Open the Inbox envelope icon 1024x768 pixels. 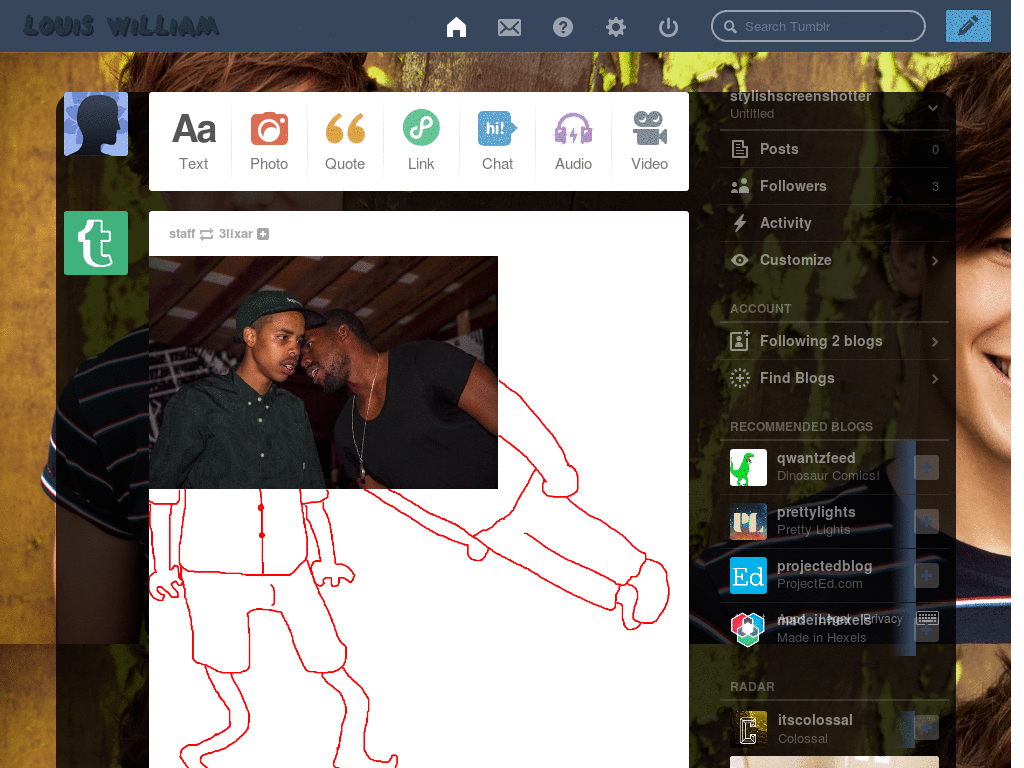pos(509,27)
